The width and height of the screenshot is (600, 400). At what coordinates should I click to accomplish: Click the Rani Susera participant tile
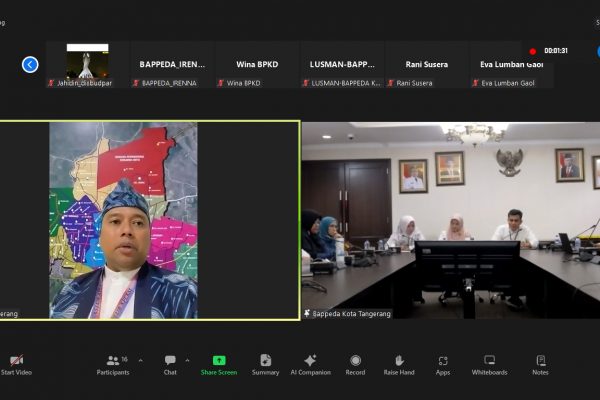click(x=427, y=65)
